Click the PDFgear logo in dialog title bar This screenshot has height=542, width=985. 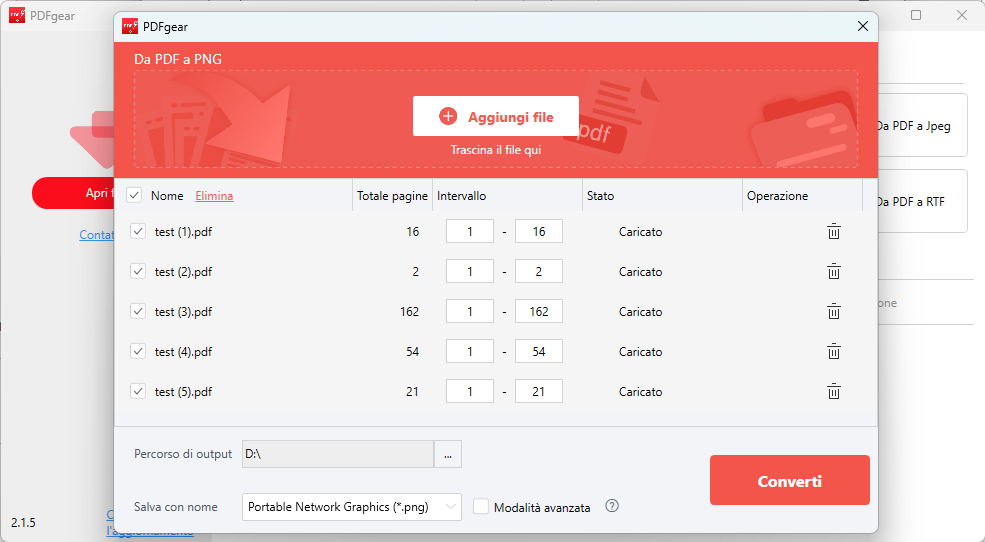point(130,26)
